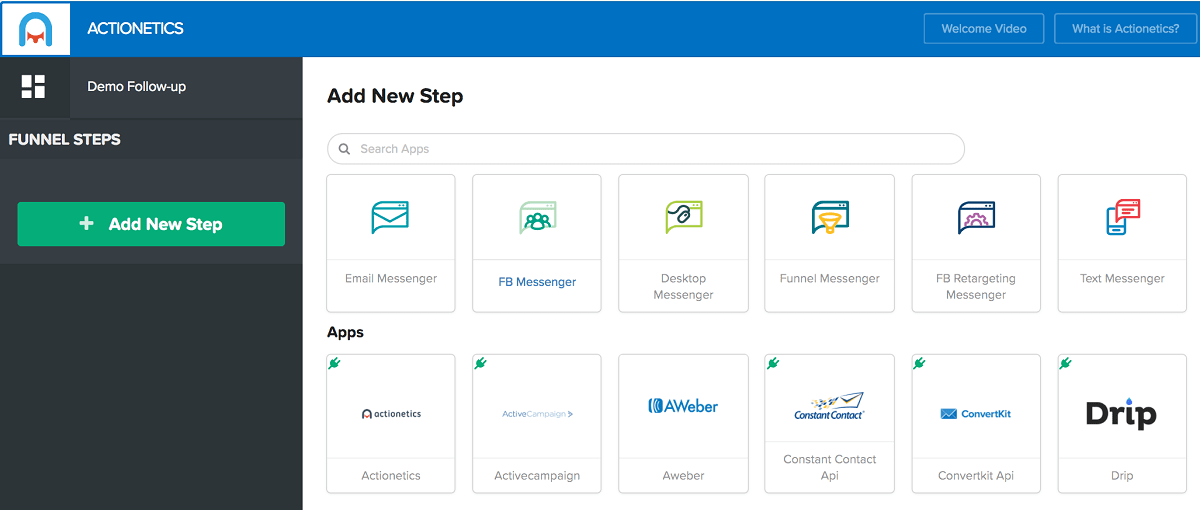Click the plug icon on Constant Contact card
The image size is (1200, 510).
click(x=772, y=363)
